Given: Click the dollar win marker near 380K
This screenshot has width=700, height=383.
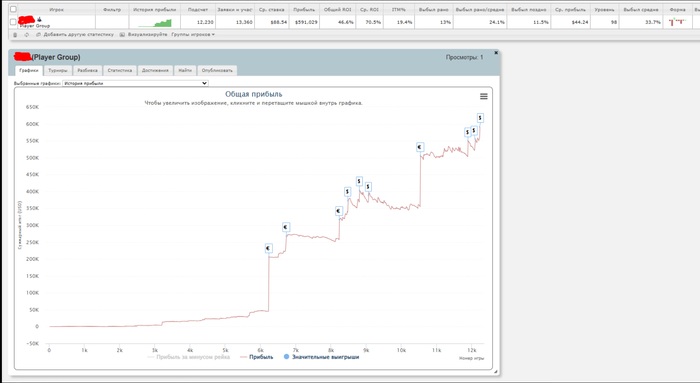Looking at the screenshot, I should (x=347, y=192).
